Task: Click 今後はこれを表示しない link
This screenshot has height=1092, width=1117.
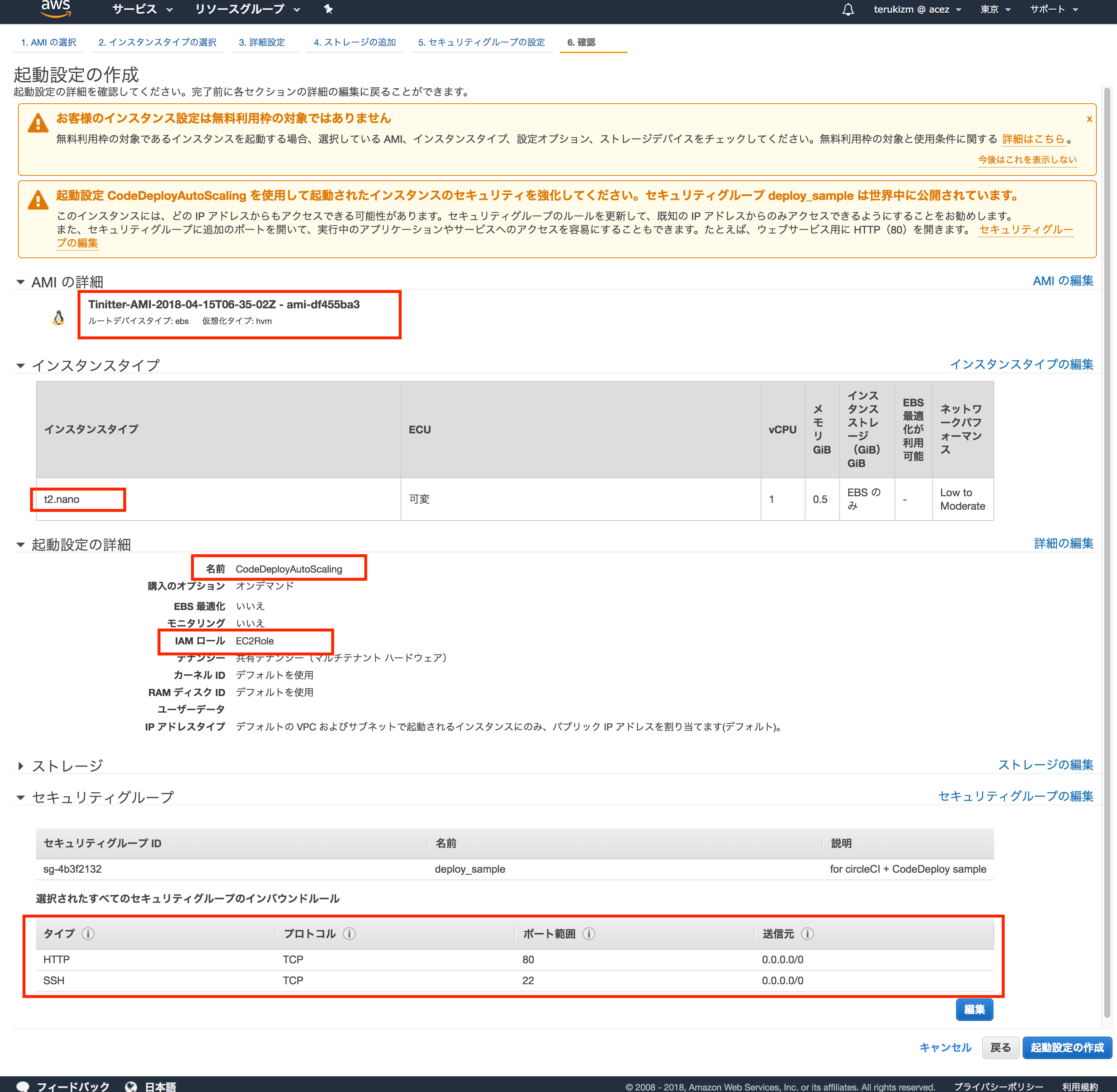Action: coord(1027,159)
